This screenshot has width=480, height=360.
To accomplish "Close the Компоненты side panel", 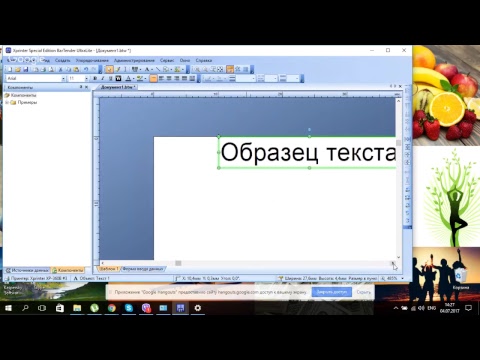I will point(87,87).
